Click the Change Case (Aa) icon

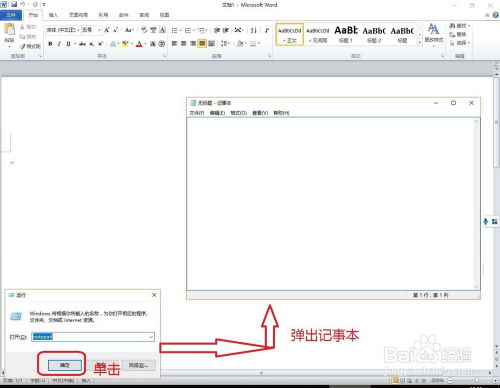[129, 30]
